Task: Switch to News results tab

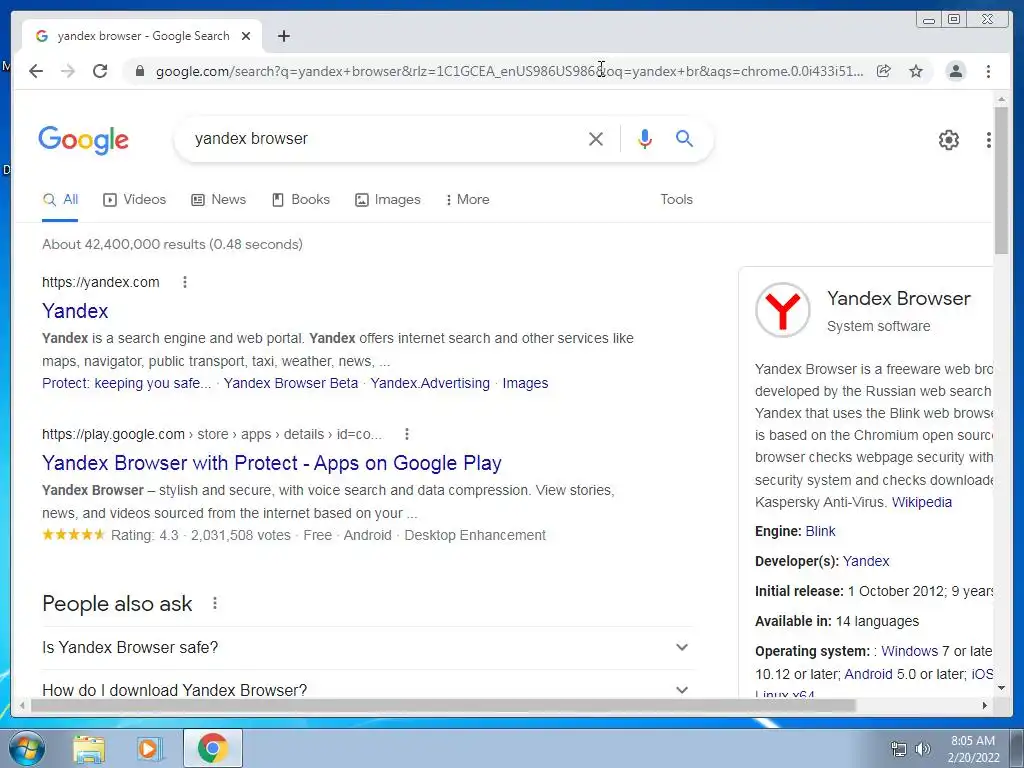Action: pos(219,200)
